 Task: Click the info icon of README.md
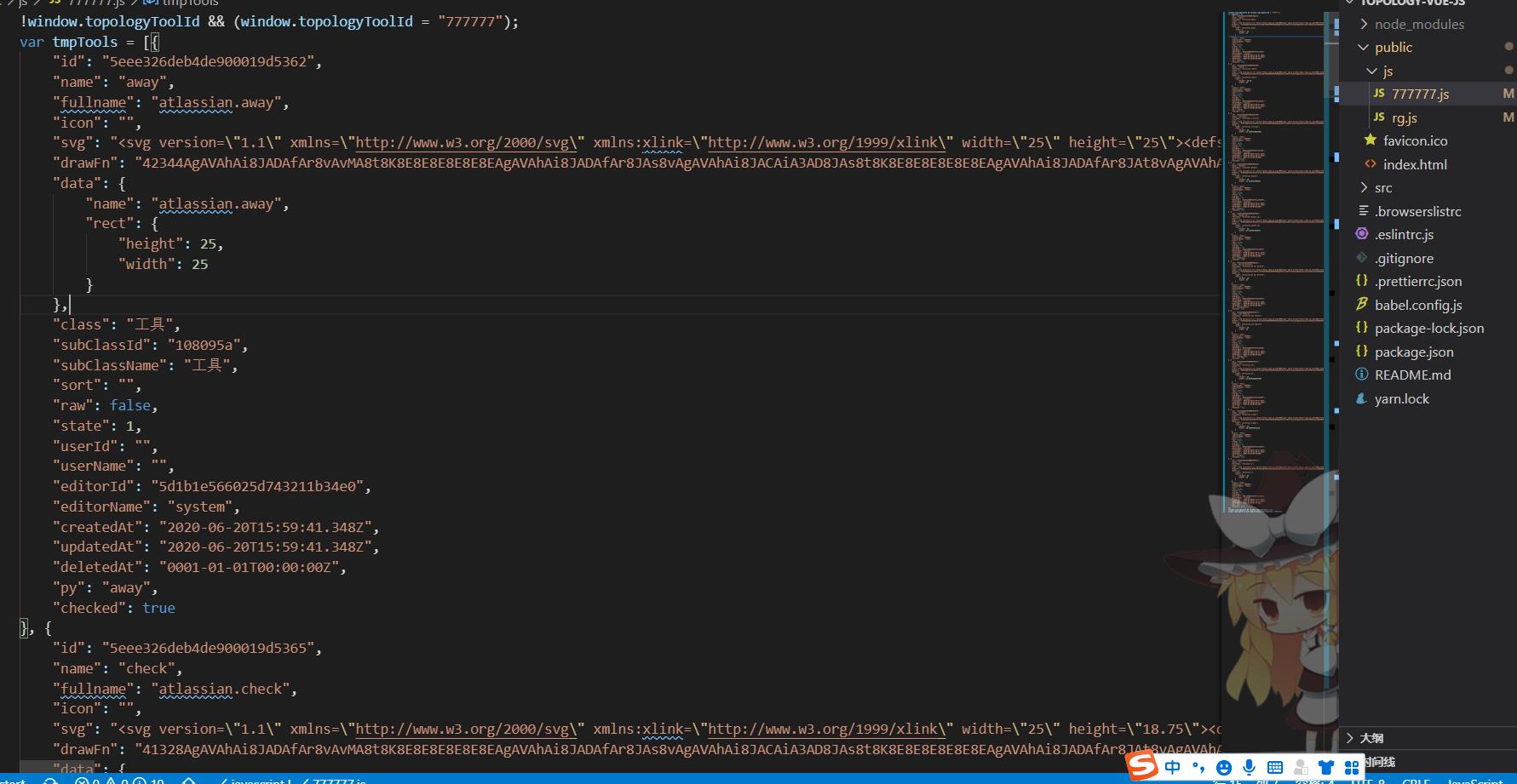[1362, 375]
